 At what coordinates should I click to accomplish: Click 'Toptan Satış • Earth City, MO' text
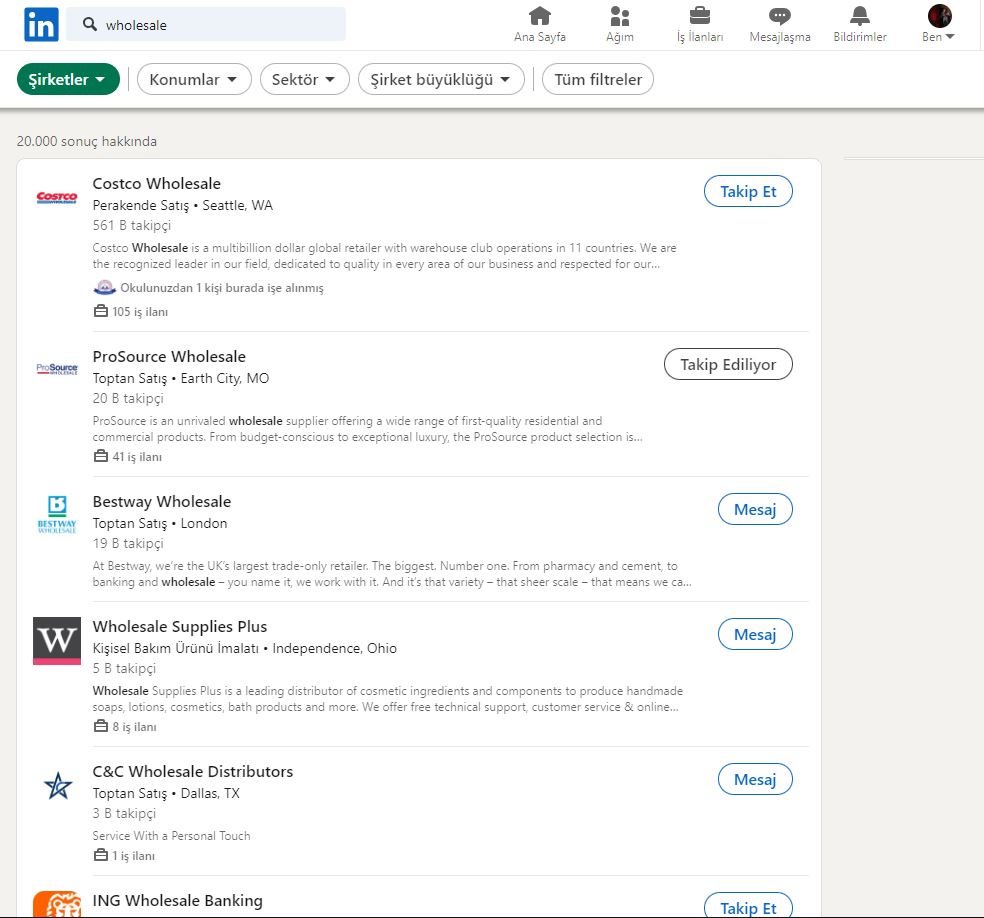pyautogui.click(x=181, y=378)
